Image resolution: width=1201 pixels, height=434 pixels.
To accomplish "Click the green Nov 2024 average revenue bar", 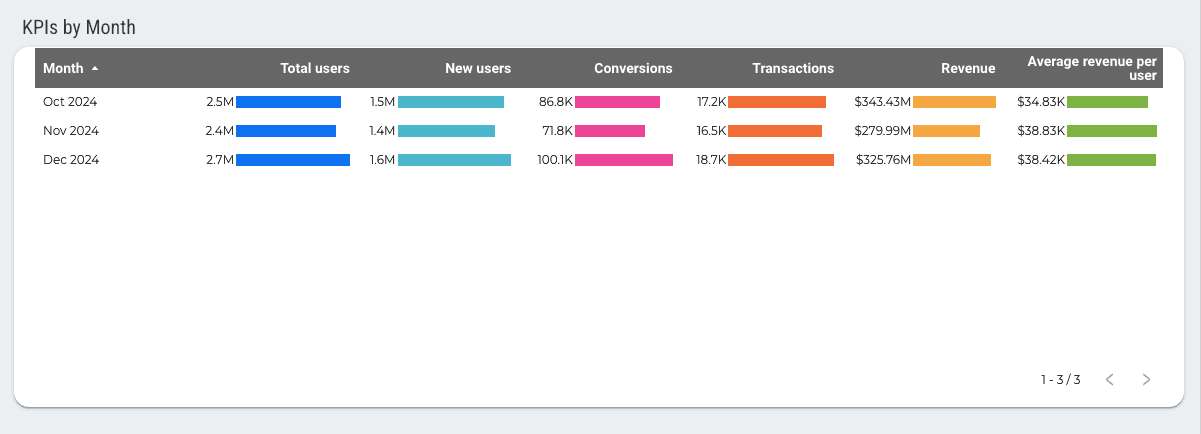I will 1112,131.
